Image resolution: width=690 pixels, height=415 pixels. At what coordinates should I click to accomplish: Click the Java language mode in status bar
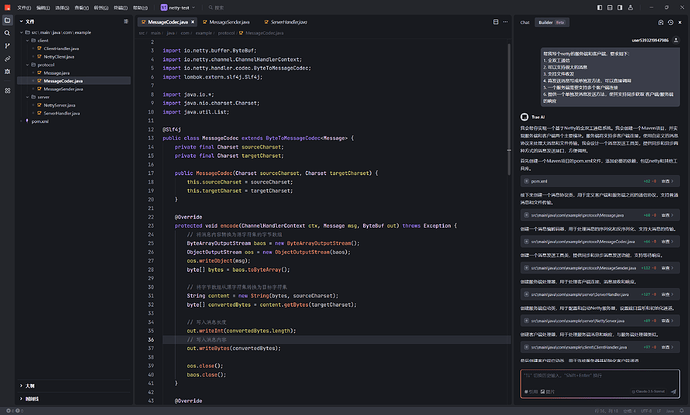(670, 411)
